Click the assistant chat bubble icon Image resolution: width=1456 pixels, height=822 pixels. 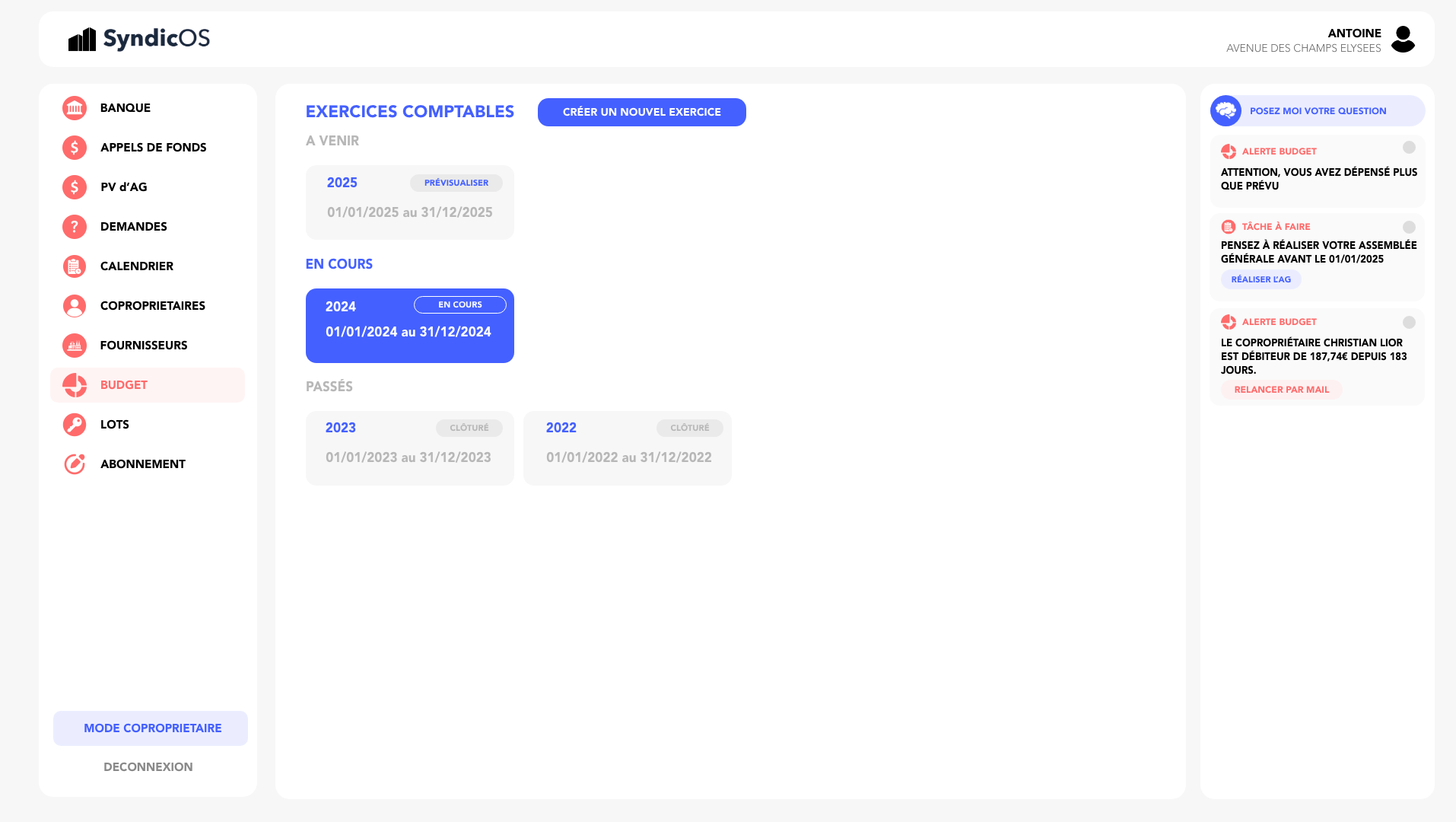[x=1226, y=111]
